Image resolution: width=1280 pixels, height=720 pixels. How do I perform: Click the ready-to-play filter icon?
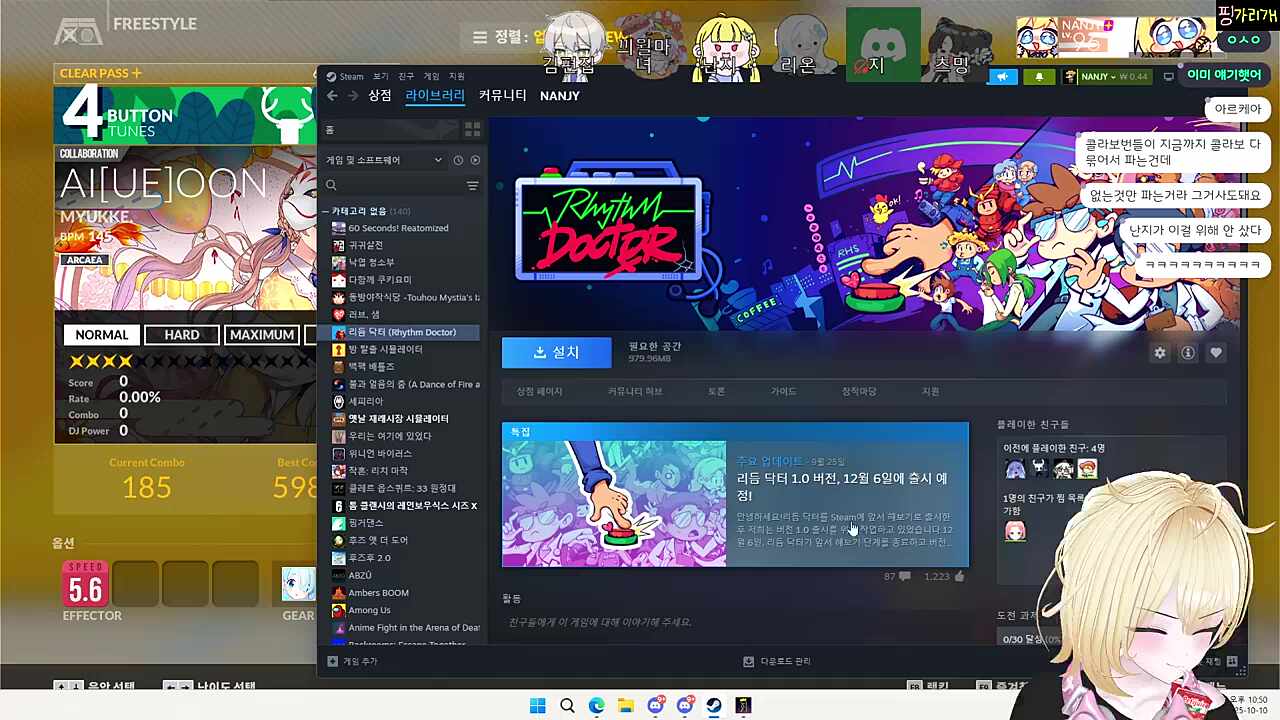click(475, 160)
